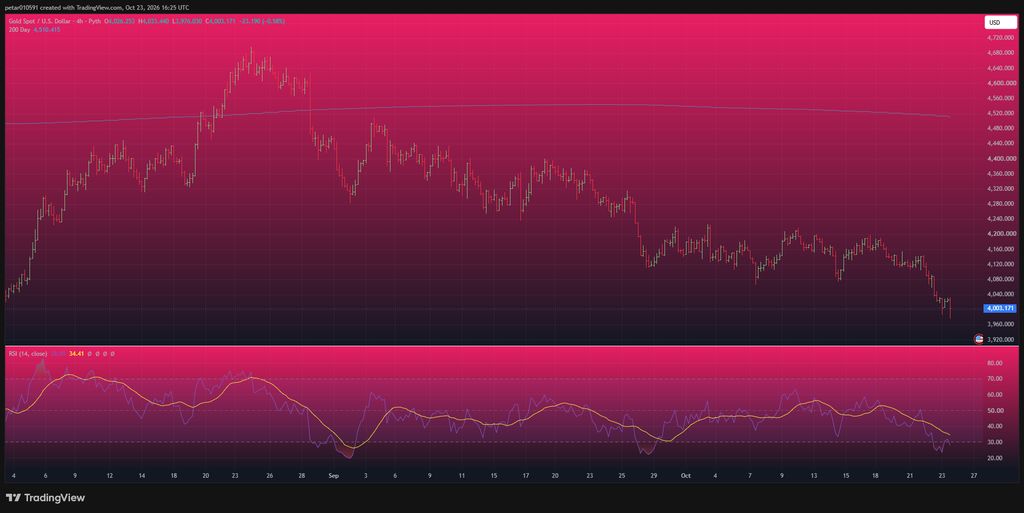This screenshot has height=513, width=1024.
Task: Click the US flag session icon
Action: tap(978, 339)
